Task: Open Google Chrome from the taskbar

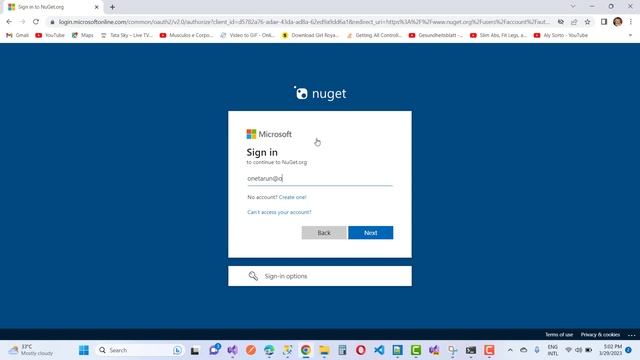Action: click(306, 350)
